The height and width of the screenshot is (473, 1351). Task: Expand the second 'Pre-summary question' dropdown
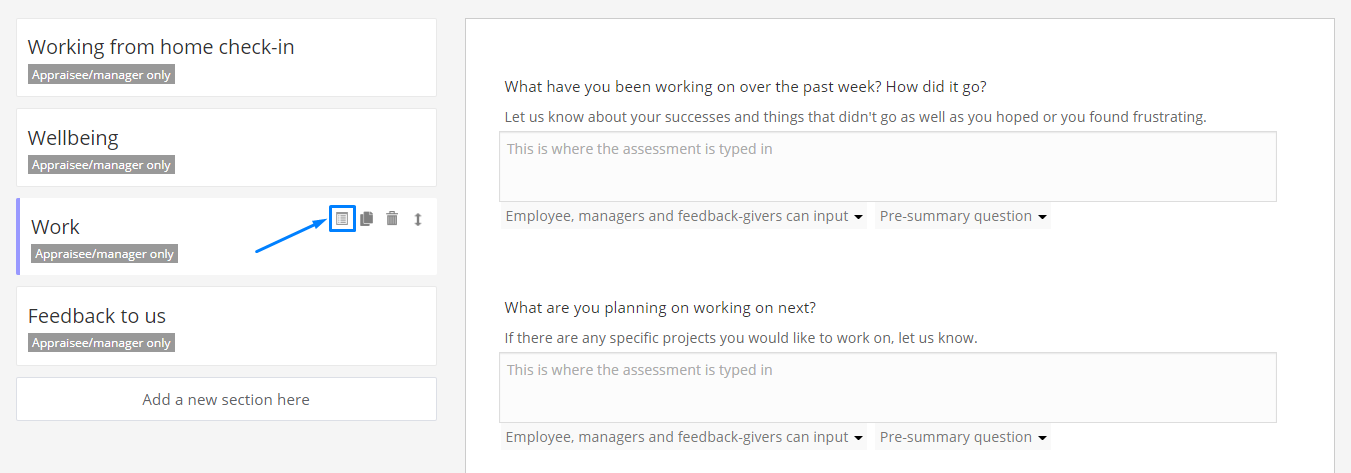pyautogui.click(x=963, y=437)
